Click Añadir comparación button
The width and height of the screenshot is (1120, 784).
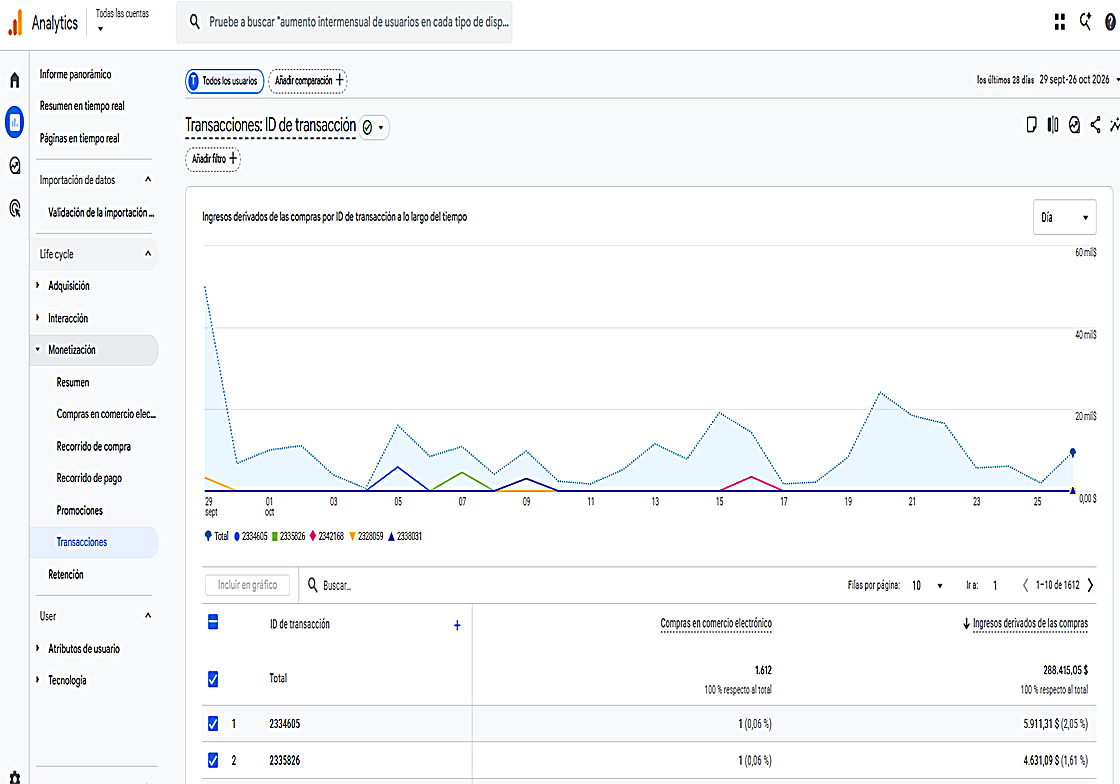pos(308,81)
